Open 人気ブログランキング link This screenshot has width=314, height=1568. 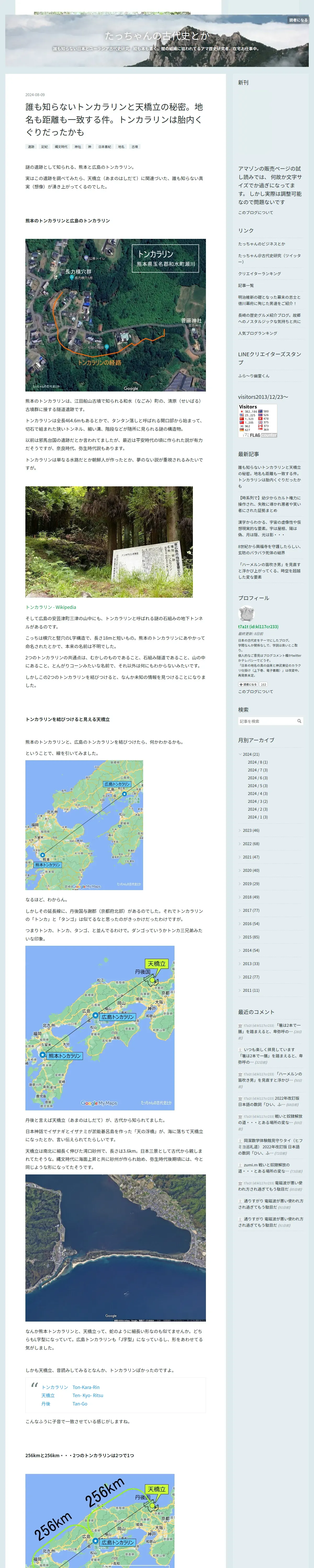(x=258, y=333)
